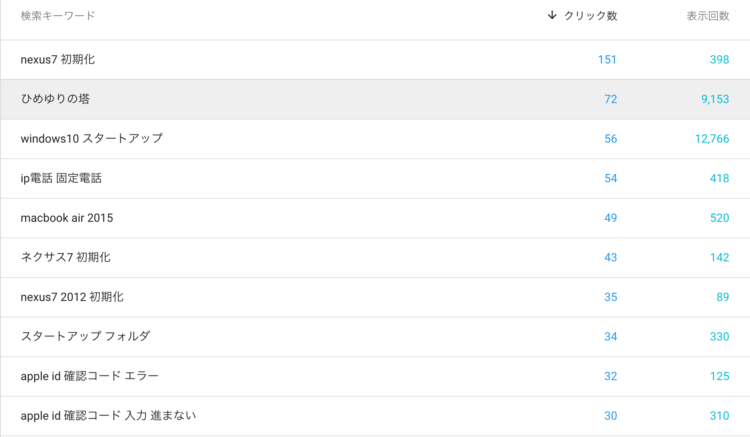This screenshot has height=437, width=750.
Task: Click apple id 確認コード 入力 進まない
Action: [x=109, y=415]
